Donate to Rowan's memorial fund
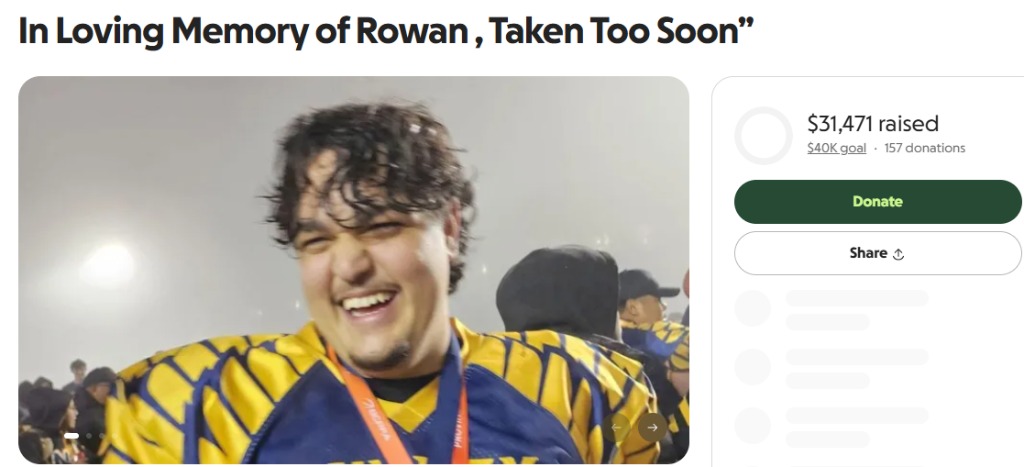Viewport: 1024px width, 467px height. tap(878, 202)
